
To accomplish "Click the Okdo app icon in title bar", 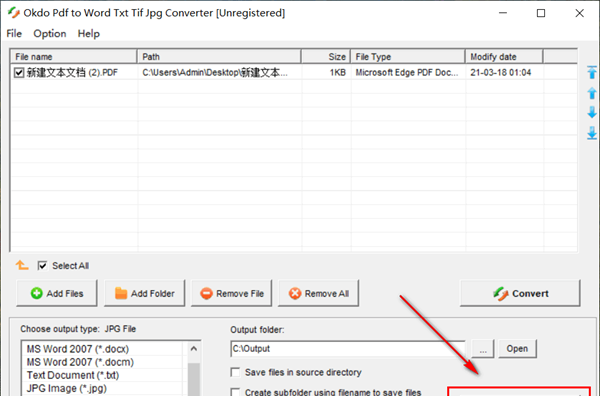I will coord(14,13).
